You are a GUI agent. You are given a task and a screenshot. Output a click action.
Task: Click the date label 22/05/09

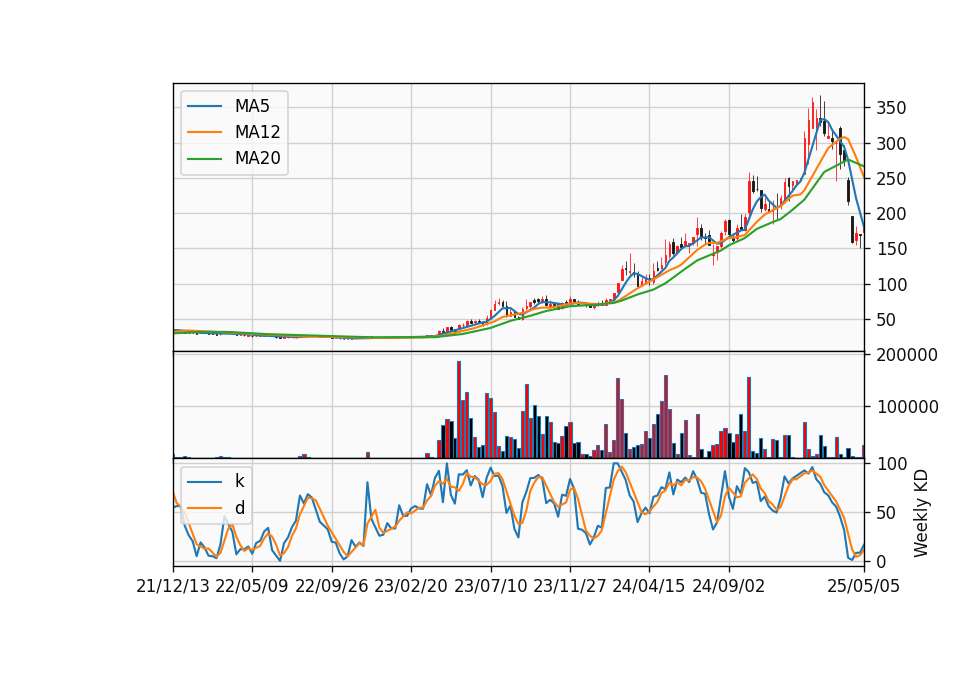[252, 587]
